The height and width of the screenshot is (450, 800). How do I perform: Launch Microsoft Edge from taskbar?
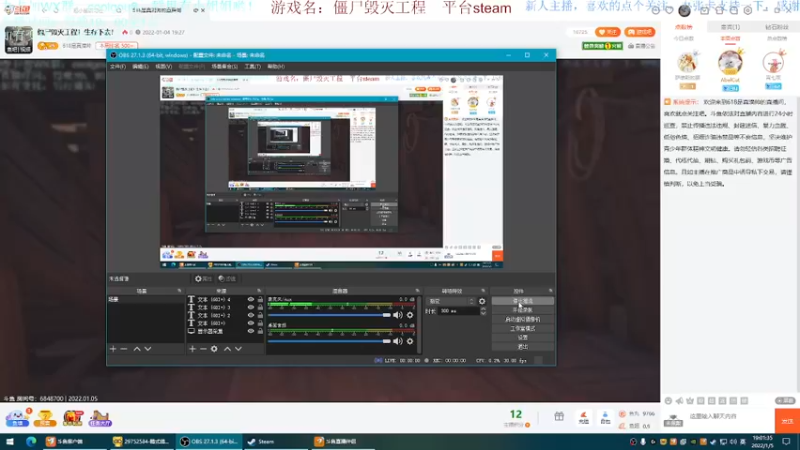click(31, 442)
